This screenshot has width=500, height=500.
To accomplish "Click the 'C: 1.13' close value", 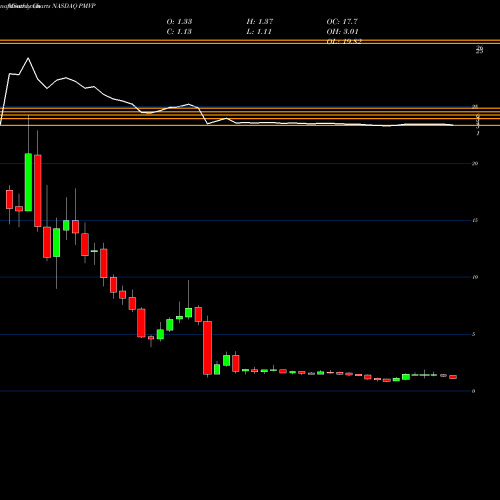I will (179, 32).
